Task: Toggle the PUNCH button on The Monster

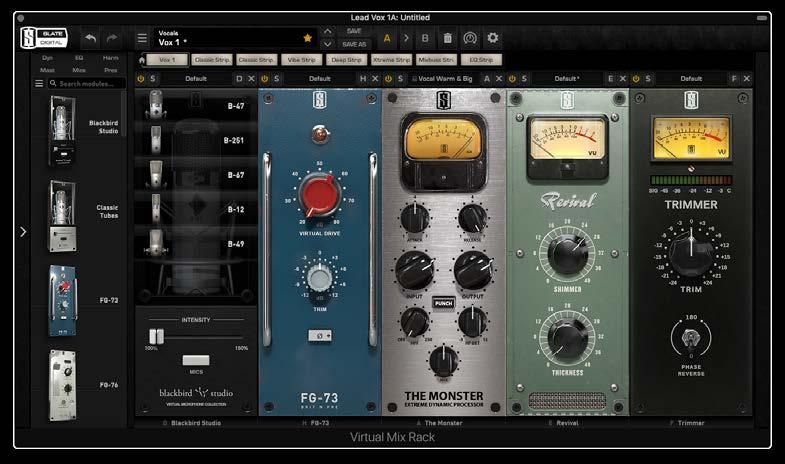Action: [444, 303]
